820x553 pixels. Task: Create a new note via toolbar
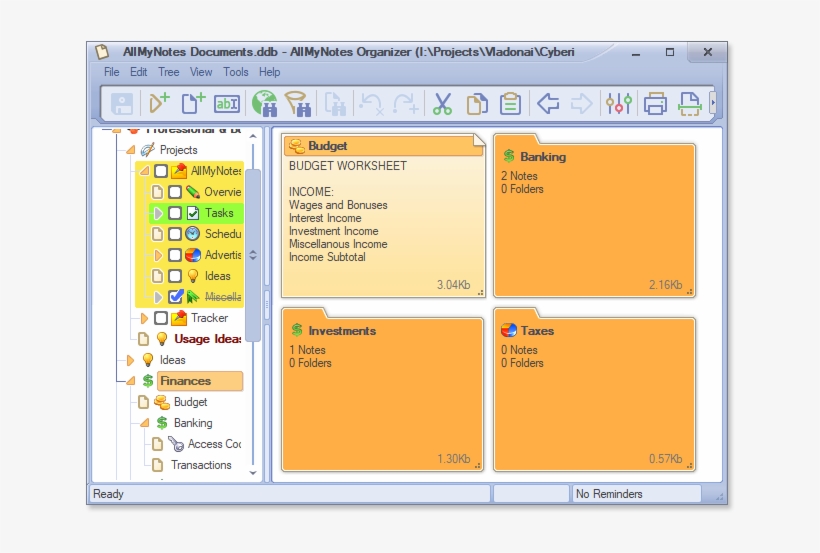pos(193,103)
